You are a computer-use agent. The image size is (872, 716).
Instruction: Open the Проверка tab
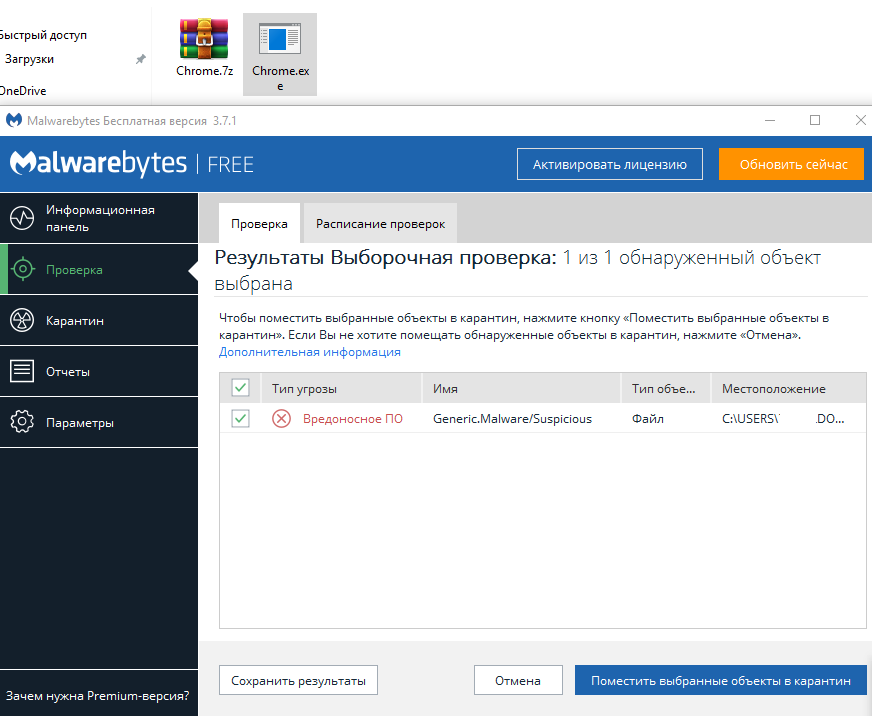pyautogui.click(x=259, y=224)
